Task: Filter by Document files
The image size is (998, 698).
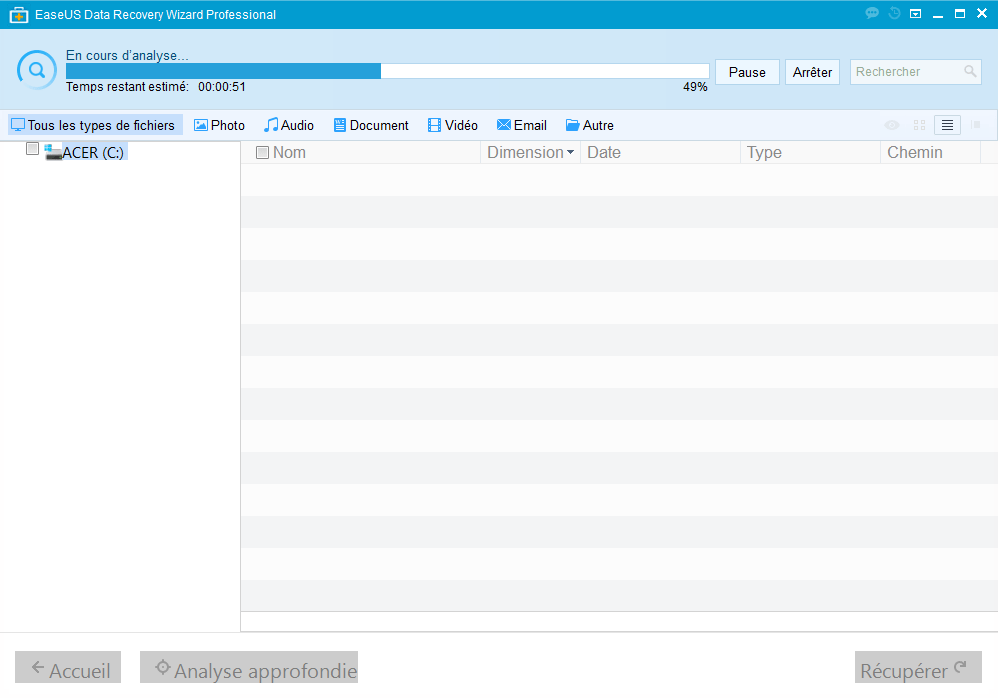Action: point(371,125)
